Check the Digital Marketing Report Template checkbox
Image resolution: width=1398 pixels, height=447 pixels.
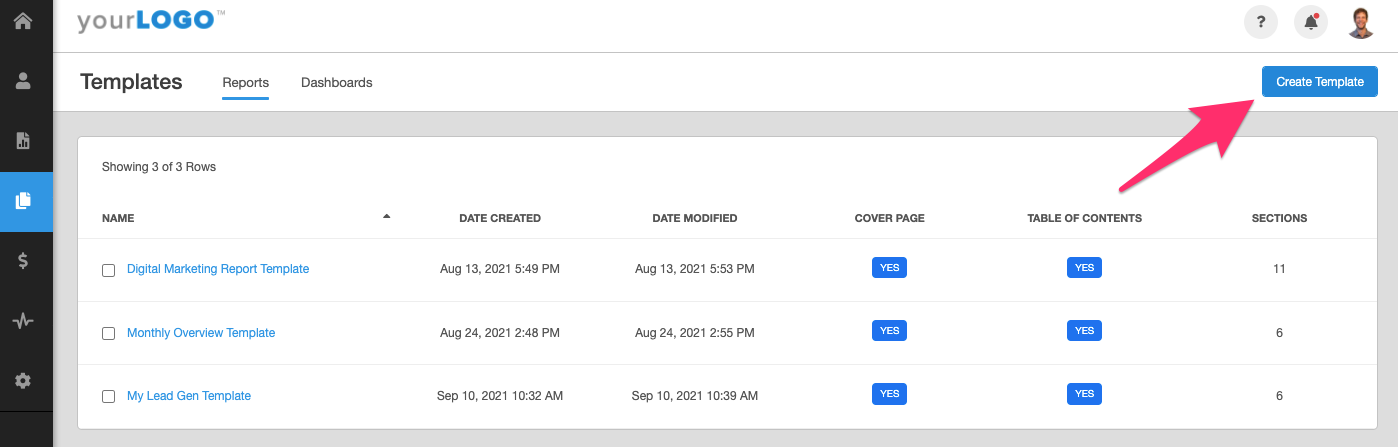point(109,270)
